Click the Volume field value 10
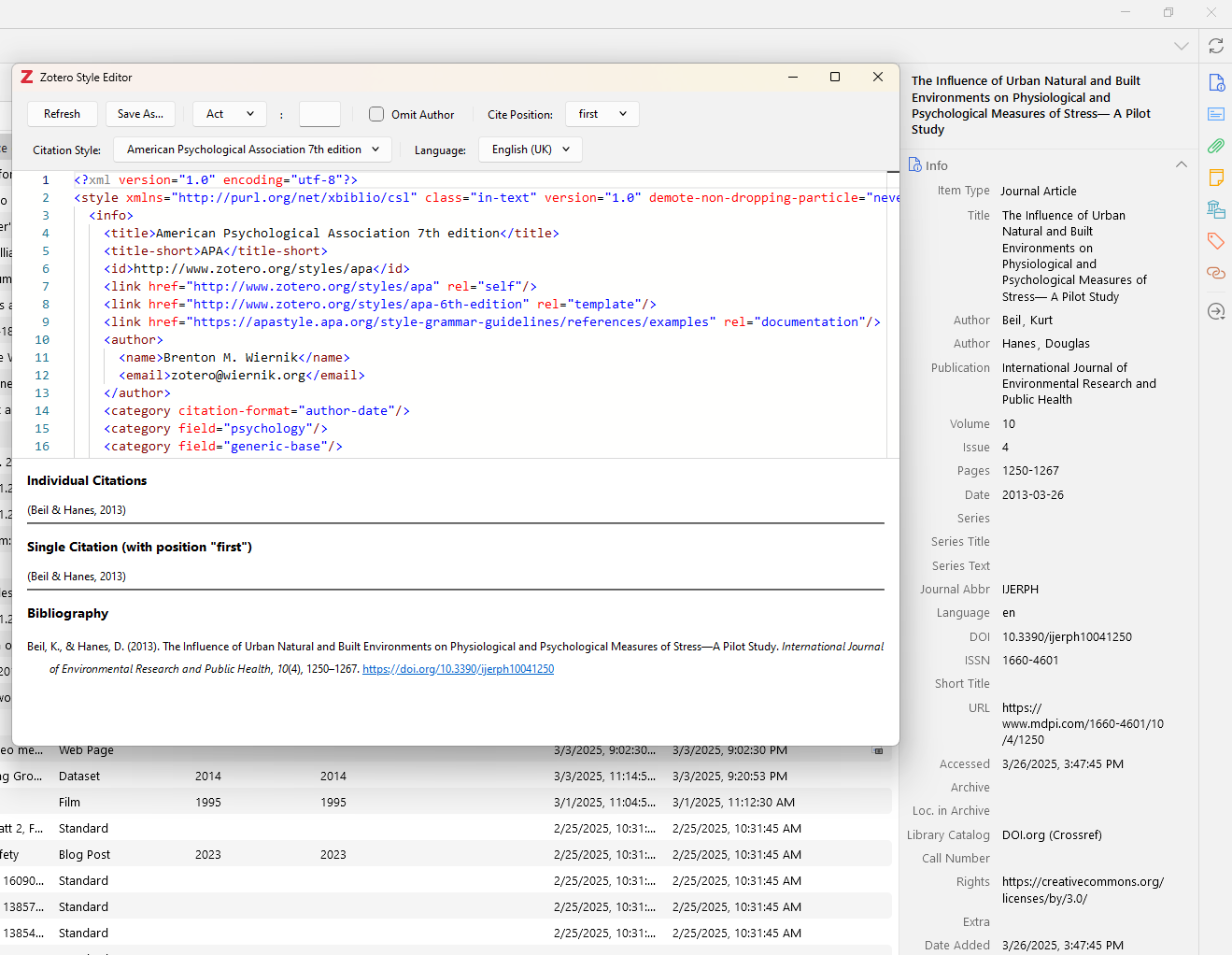 click(x=1009, y=424)
